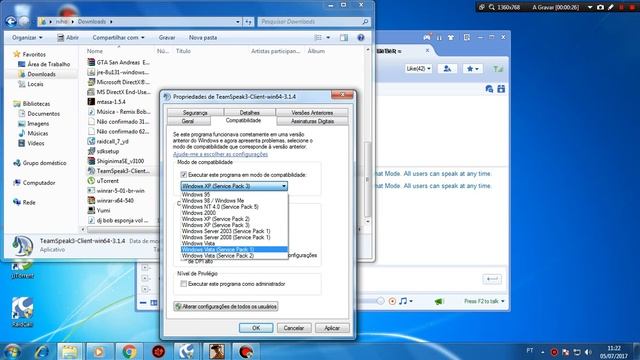
Task: Open the star favorites dropdown in RaidCall
Action: [473, 69]
